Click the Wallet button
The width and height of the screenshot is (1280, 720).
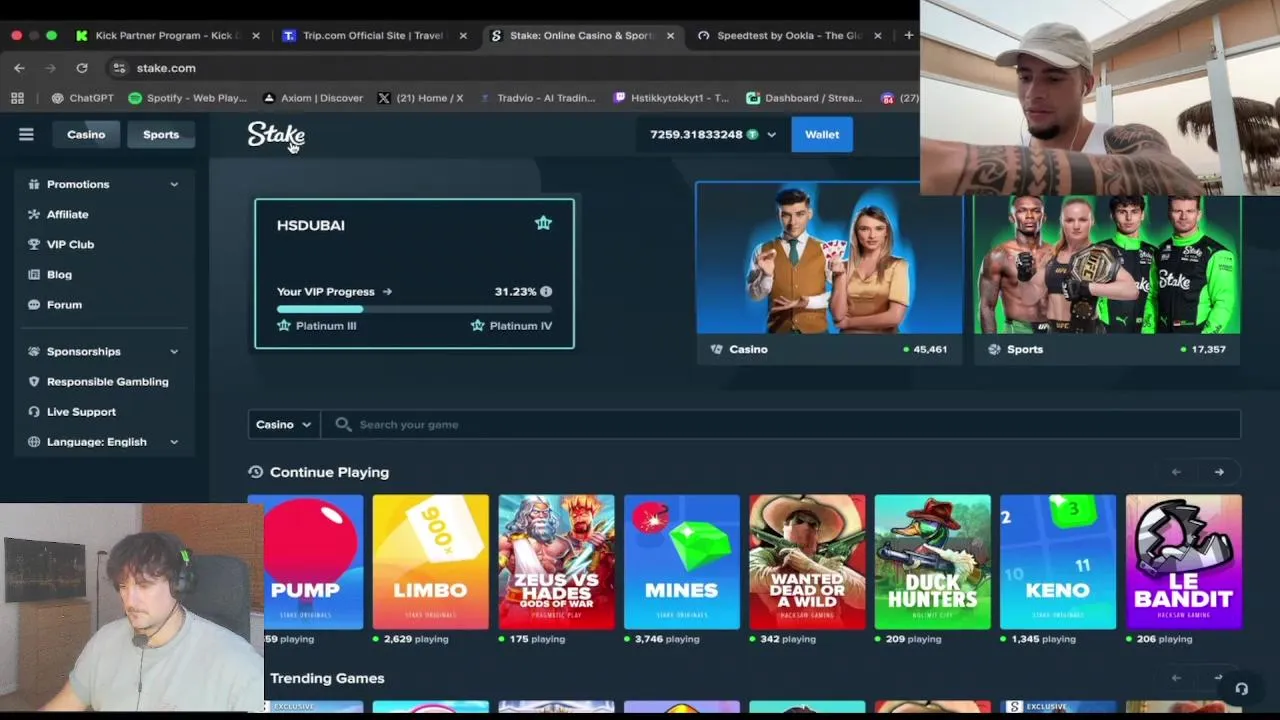pyautogui.click(x=822, y=134)
